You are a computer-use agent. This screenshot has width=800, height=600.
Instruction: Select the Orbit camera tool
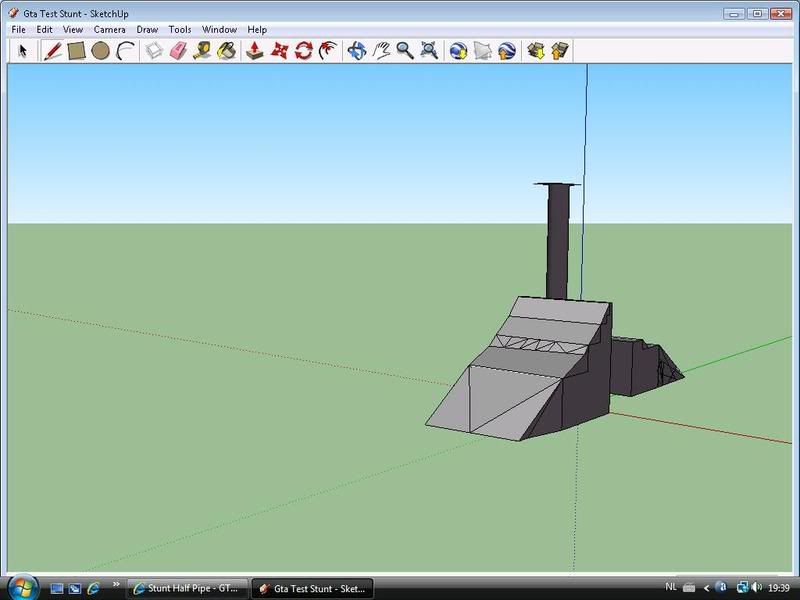357,51
